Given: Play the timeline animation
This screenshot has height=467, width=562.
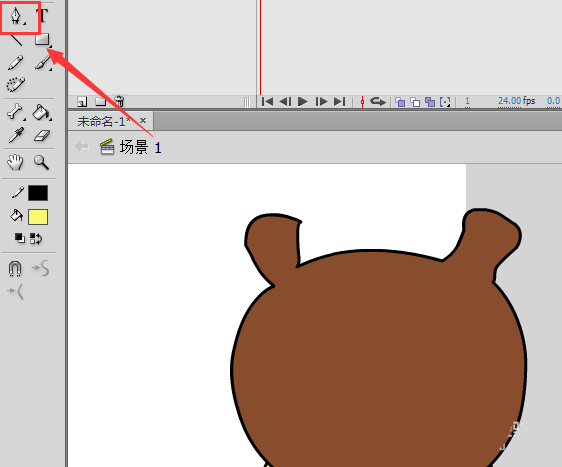Looking at the screenshot, I should (x=303, y=102).
